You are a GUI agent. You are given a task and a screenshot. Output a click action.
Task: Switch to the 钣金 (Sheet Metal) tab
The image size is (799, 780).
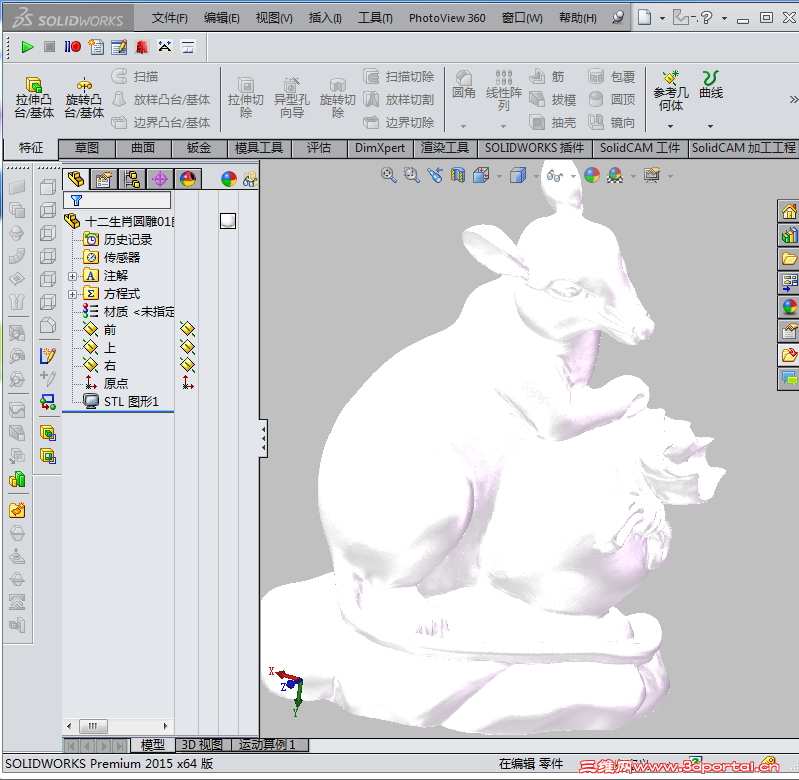point(199,148)
